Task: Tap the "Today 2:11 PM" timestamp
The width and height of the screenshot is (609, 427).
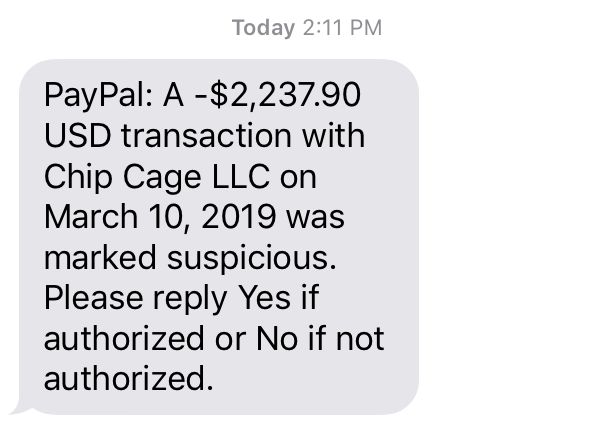Action: [306, 28]
